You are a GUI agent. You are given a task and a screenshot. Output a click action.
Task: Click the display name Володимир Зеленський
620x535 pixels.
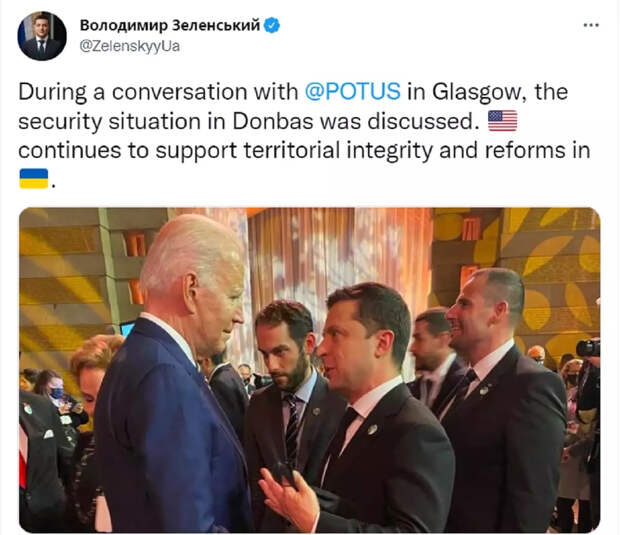(x=170, y=25)
